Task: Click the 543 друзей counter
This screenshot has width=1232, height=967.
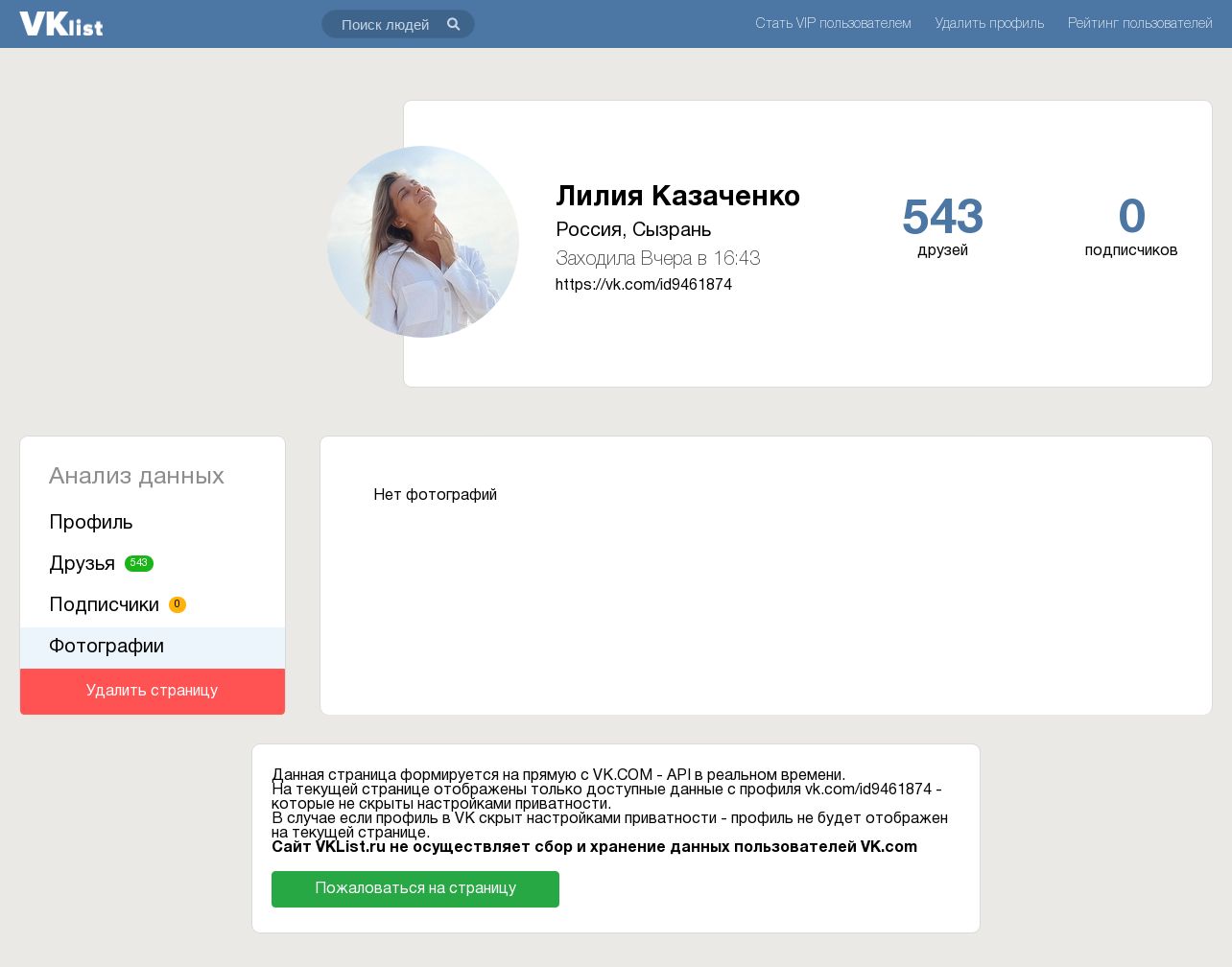Action: [942, 226]
